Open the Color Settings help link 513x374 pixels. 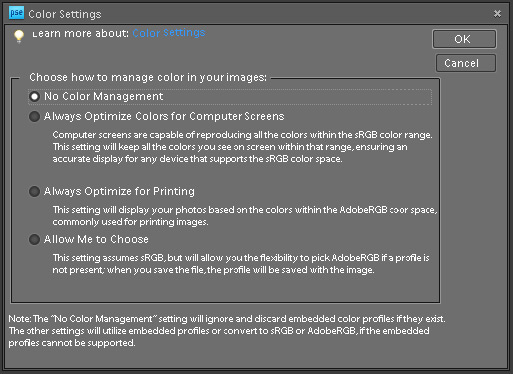point(169,33)
